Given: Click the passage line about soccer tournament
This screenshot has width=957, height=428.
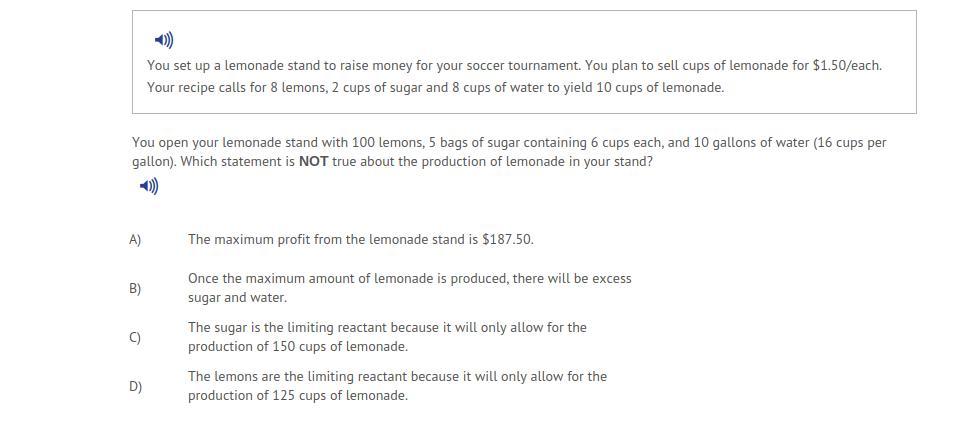Looking at the screenshot, I should point(515,65).
